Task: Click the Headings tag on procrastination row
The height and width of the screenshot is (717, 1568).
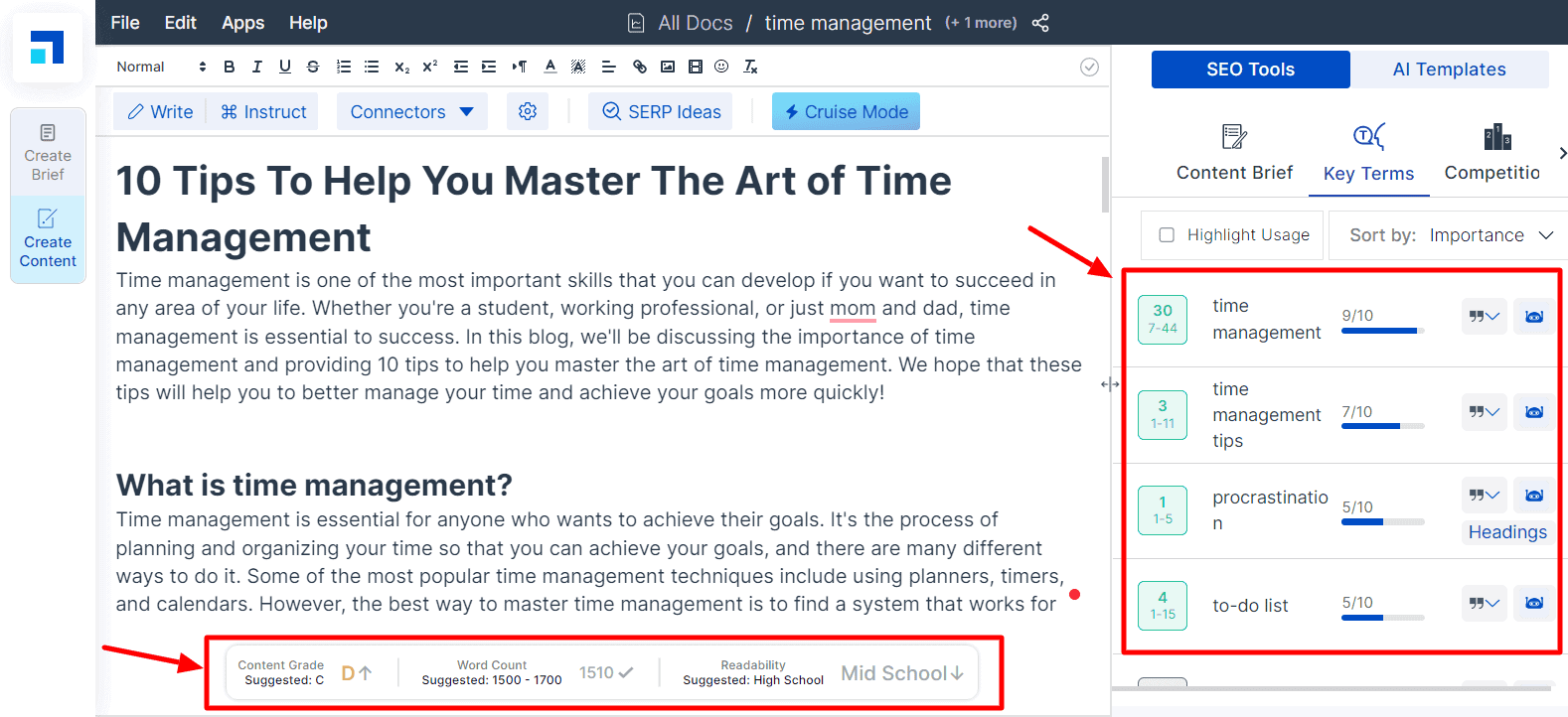Action: click(1507, 532)
